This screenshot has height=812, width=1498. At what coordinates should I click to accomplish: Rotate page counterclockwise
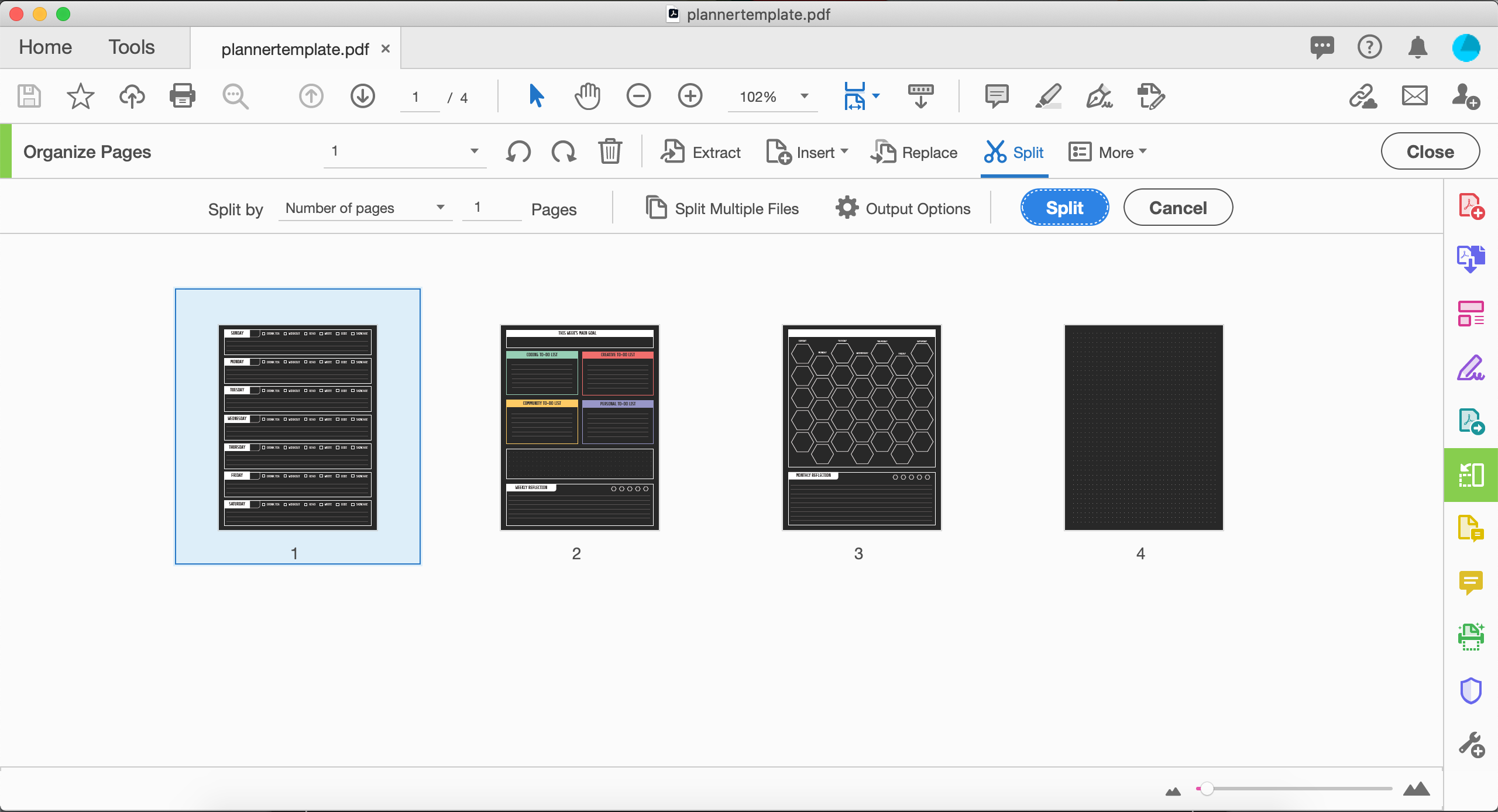coord(518,152)
